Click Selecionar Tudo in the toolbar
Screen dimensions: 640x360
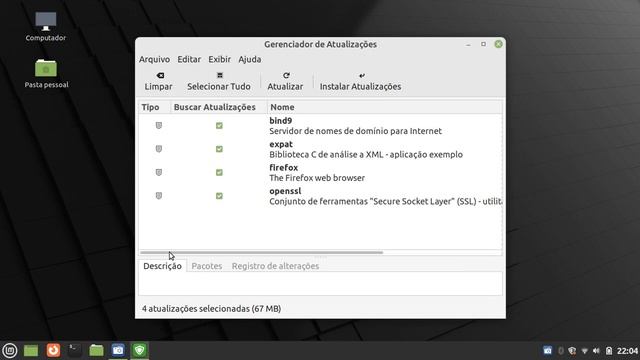219,81
